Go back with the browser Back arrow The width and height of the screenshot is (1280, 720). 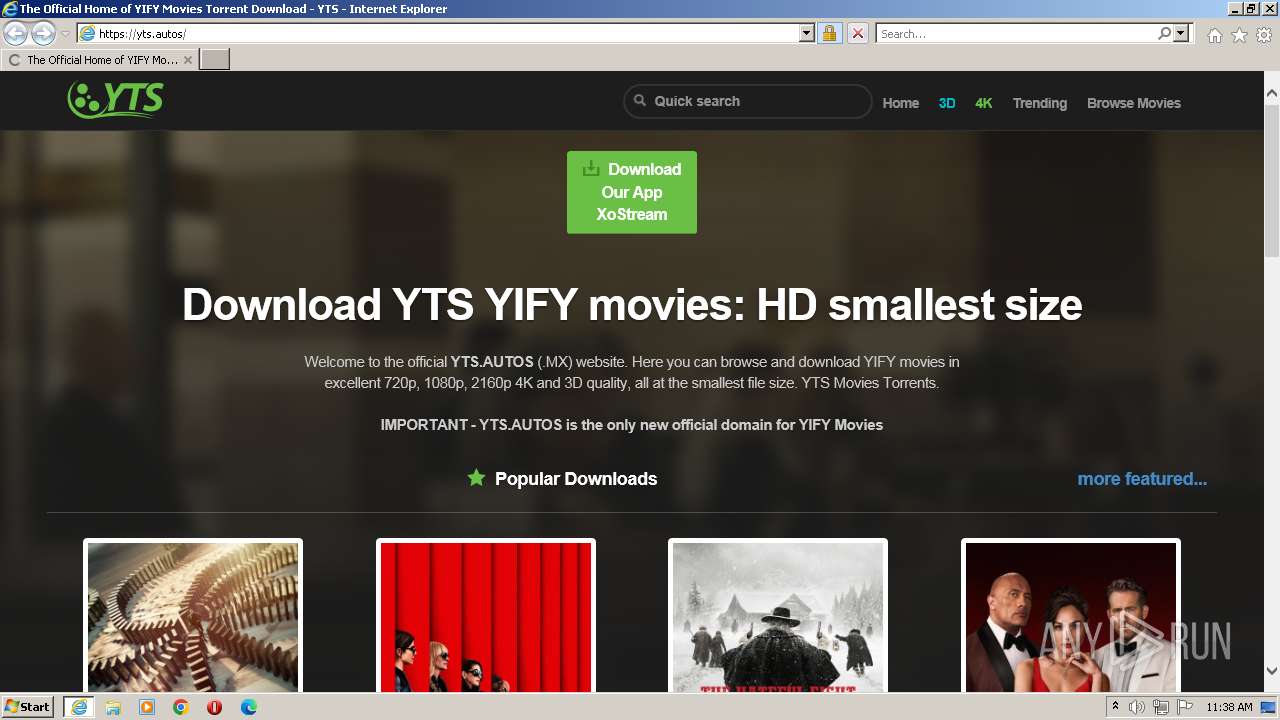16,34
